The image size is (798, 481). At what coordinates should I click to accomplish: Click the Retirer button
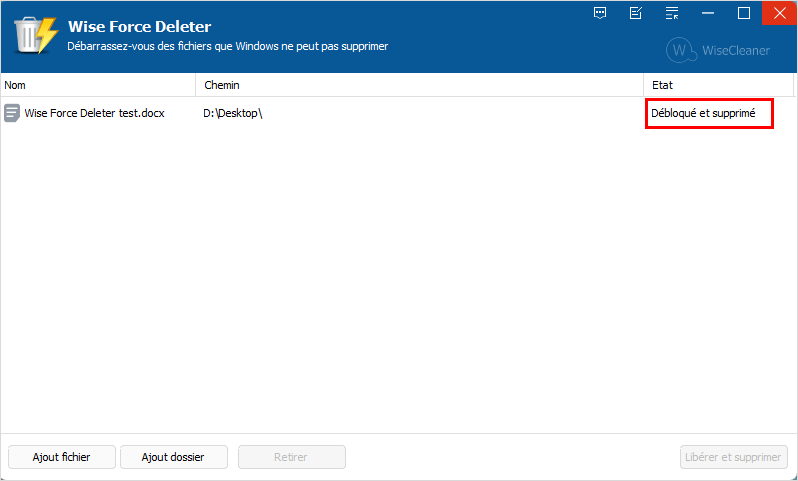click(x=292, y=457)
